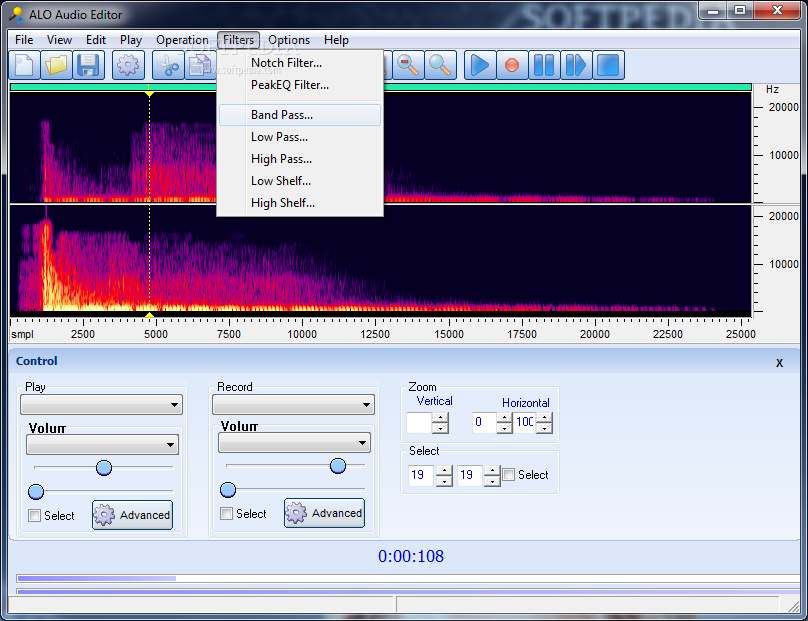
Task: Adjust the Record lower slider knob
Action: pos(228,490)
